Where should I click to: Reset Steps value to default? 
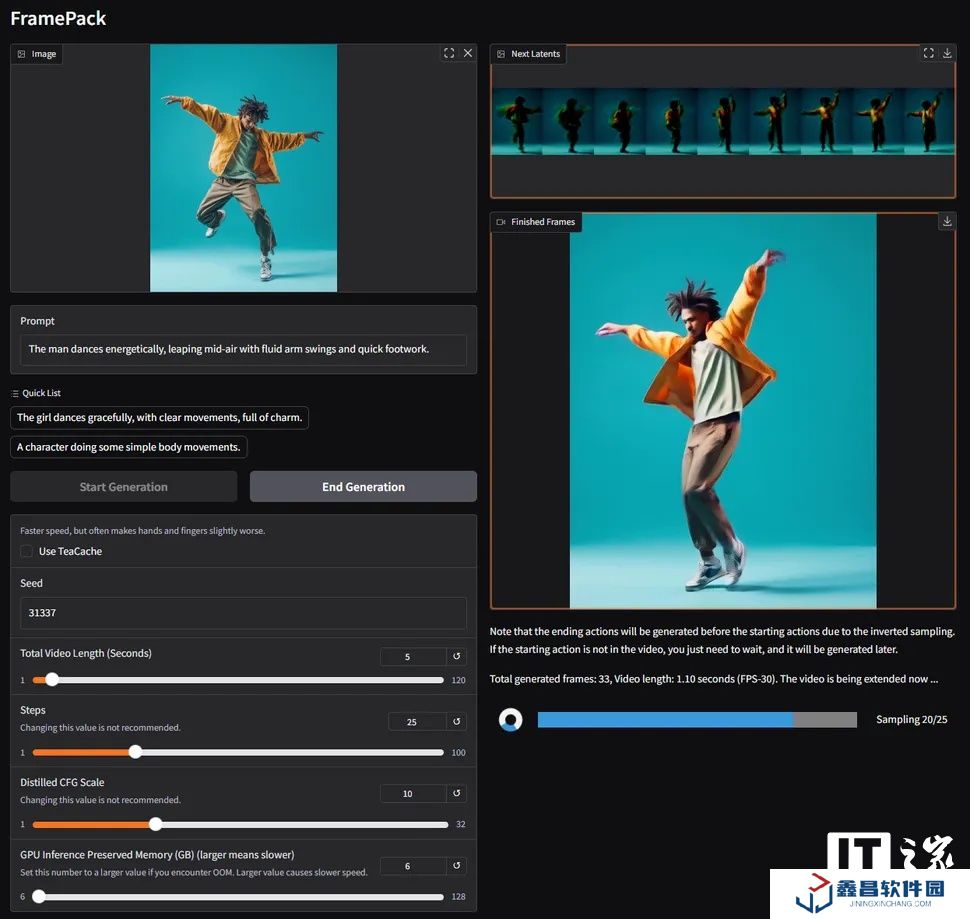[457, 722]
